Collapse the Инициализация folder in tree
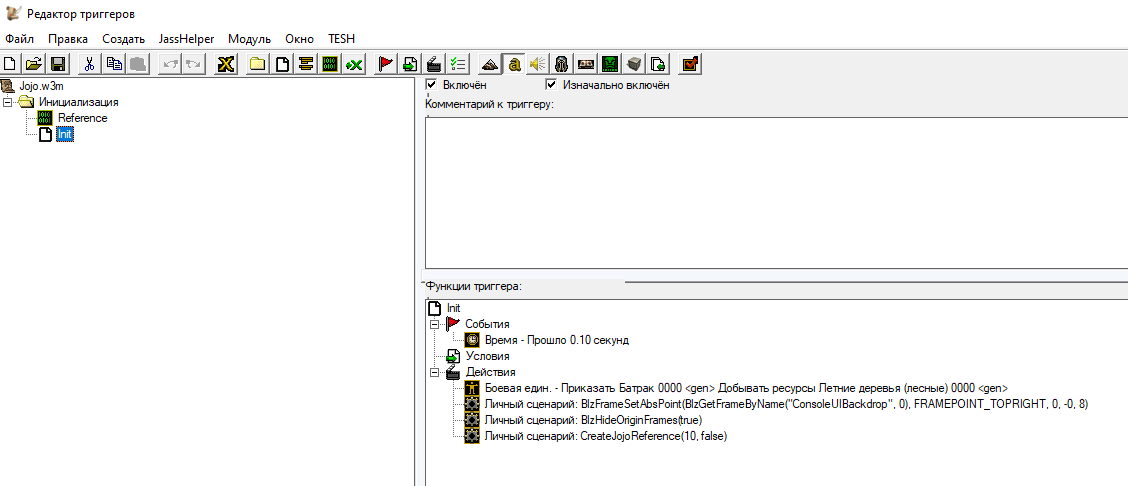1128x486 pixels. [7, 102]
